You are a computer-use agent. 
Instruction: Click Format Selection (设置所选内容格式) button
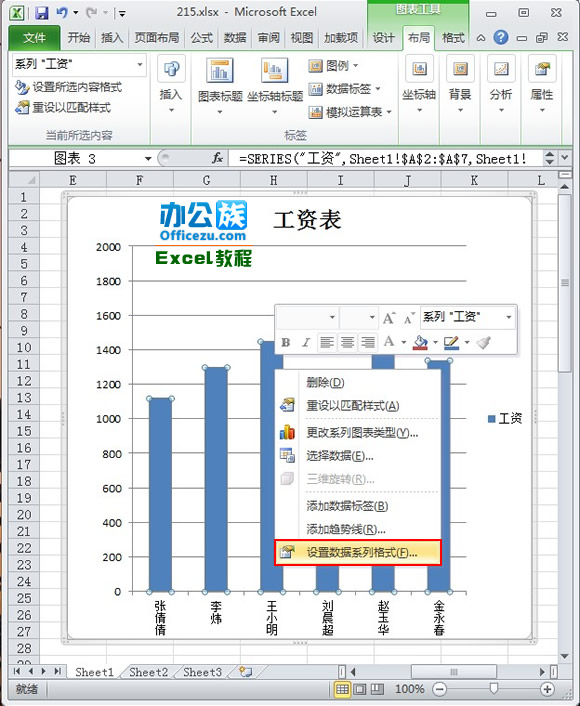68,87
